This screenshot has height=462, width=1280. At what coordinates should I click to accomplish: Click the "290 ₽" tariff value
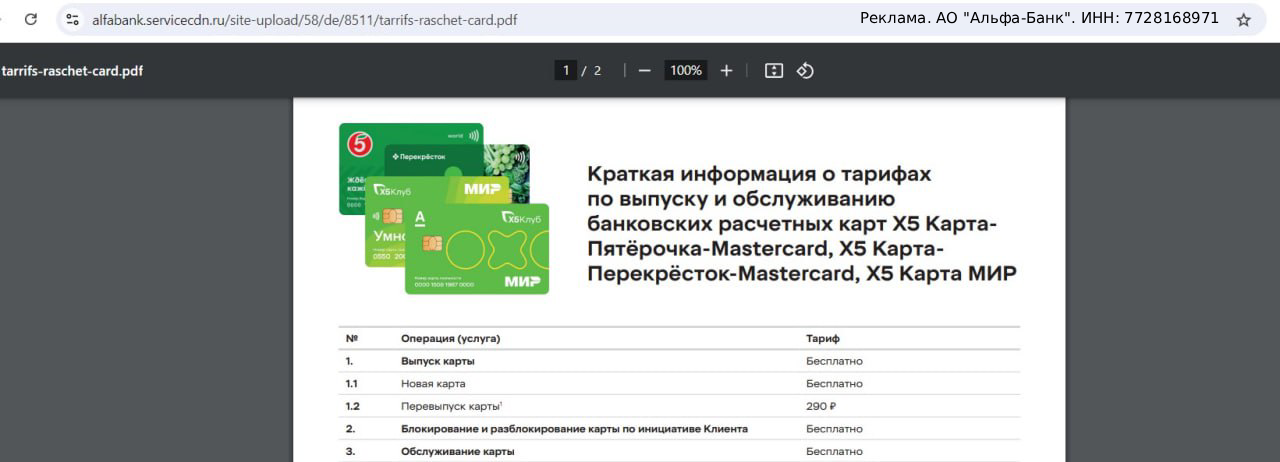(820, 406)
